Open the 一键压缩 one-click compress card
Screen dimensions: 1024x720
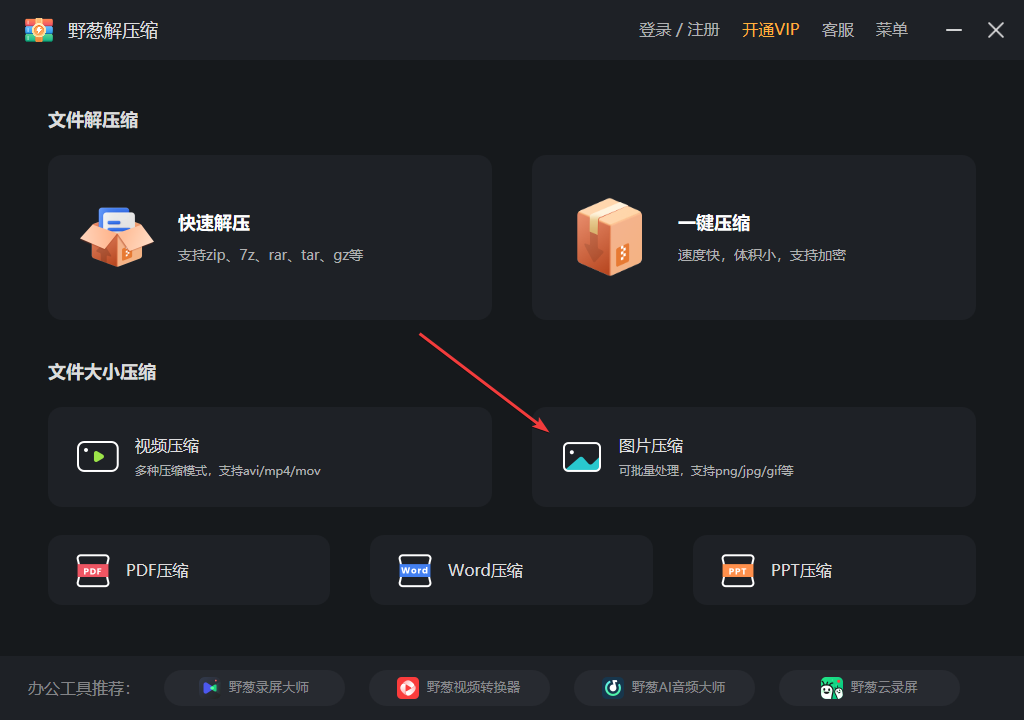(x=754, y=237)
